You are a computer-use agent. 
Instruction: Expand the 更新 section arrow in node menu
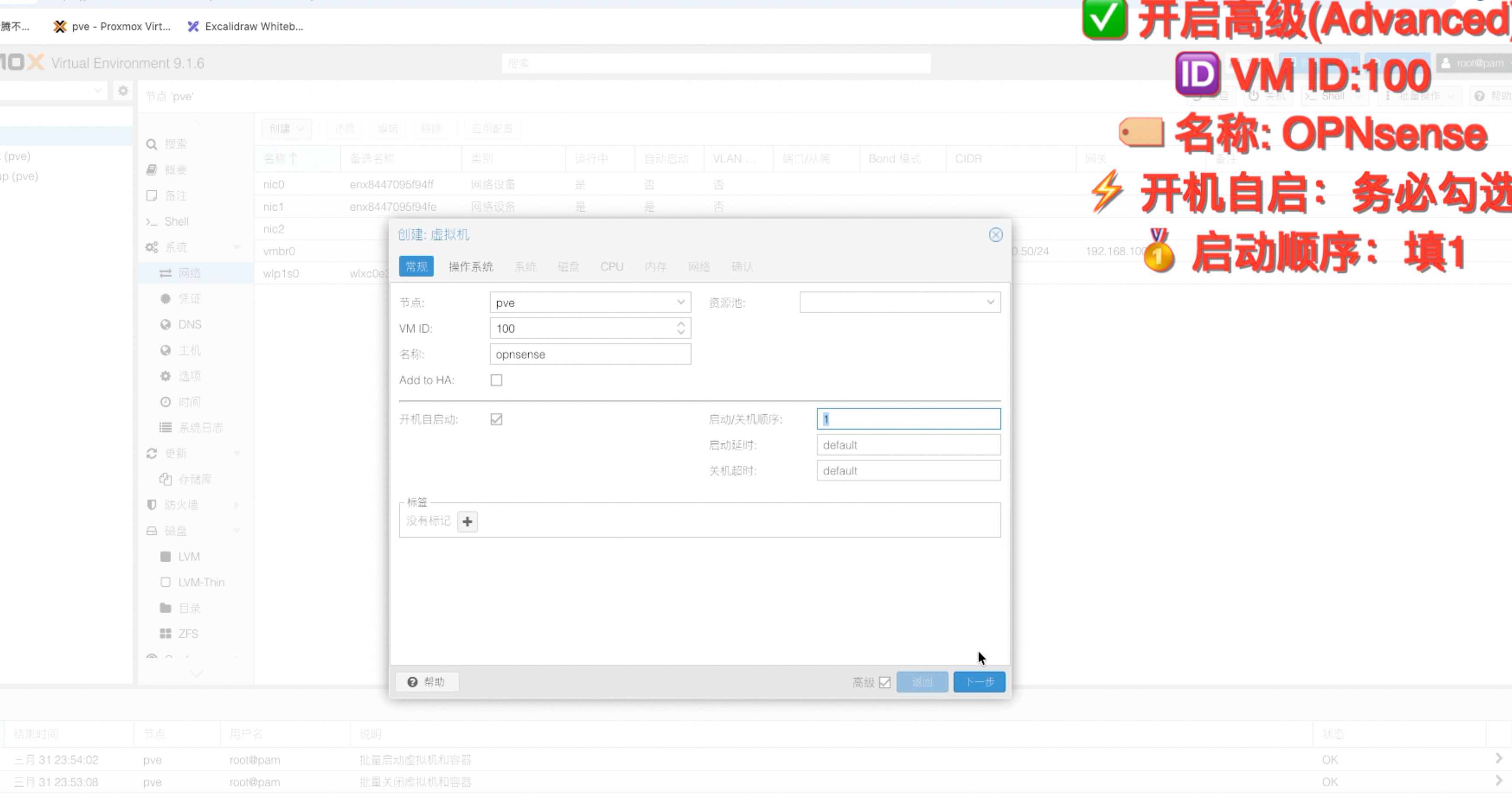pos(237,454)
